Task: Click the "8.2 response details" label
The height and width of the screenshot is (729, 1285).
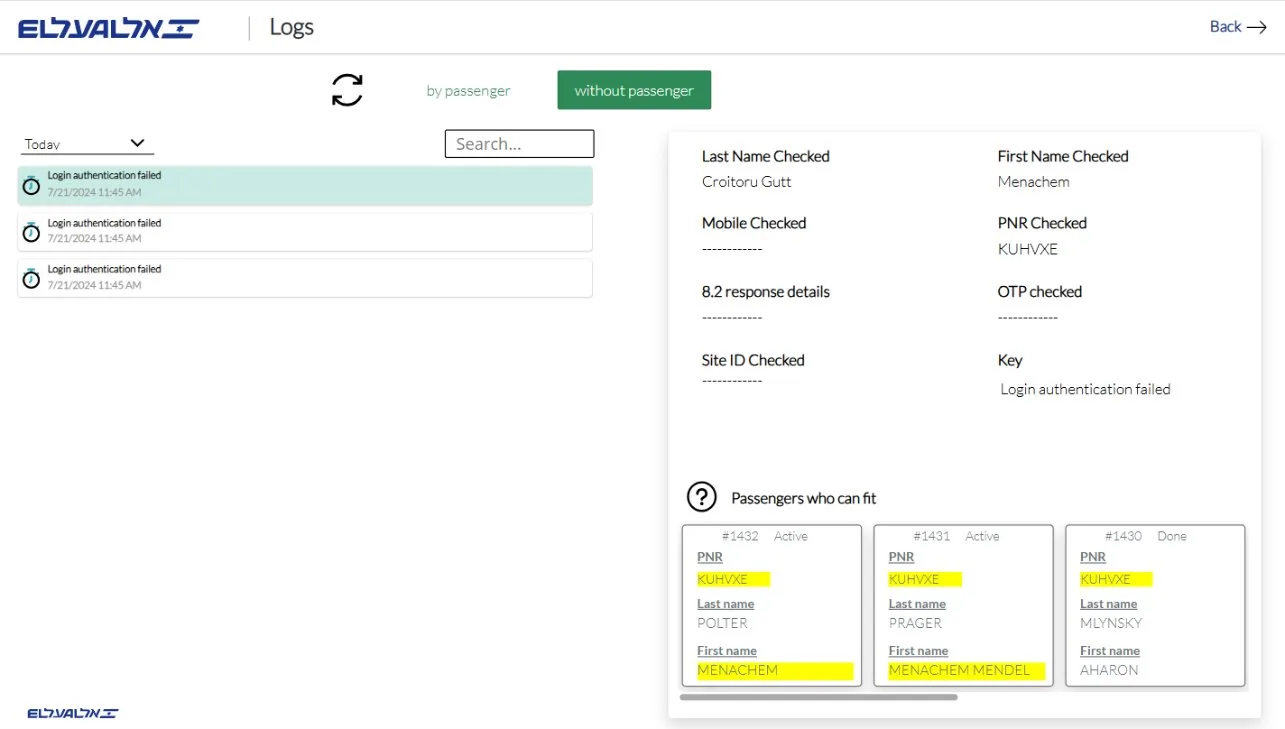Action: click(766, 292)
